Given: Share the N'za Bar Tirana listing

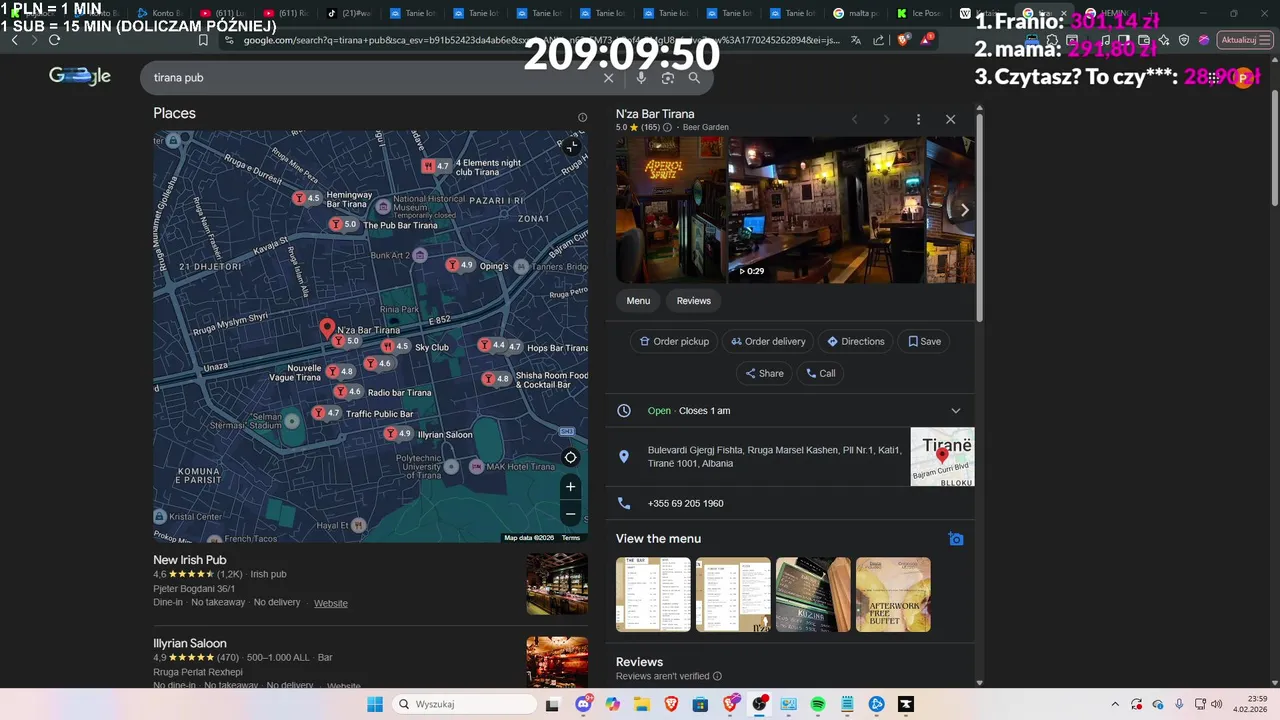Looking at the screenshot, I should 764,374.
